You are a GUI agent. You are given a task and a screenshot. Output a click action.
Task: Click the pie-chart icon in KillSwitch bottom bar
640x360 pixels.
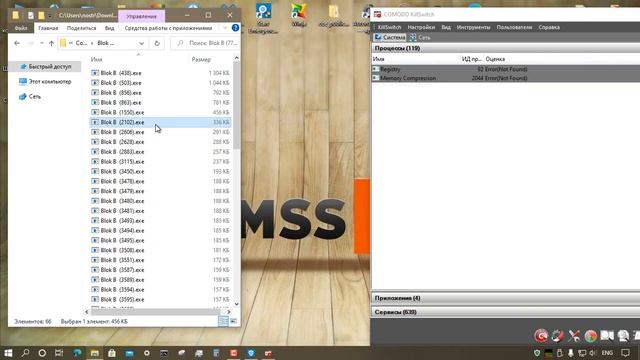(x=590, y=336)
